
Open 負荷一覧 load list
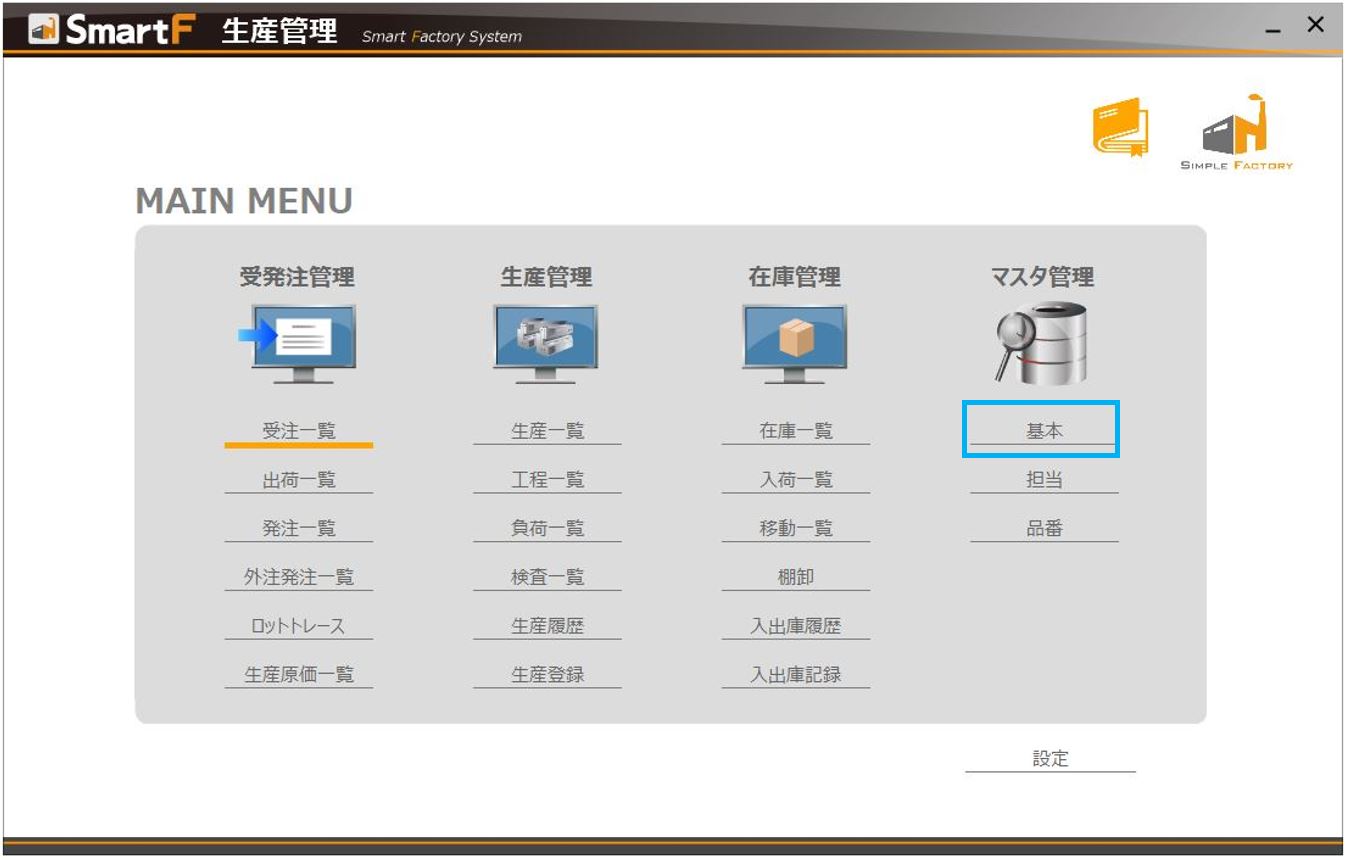pyautogui.click(x=547, y=528)
